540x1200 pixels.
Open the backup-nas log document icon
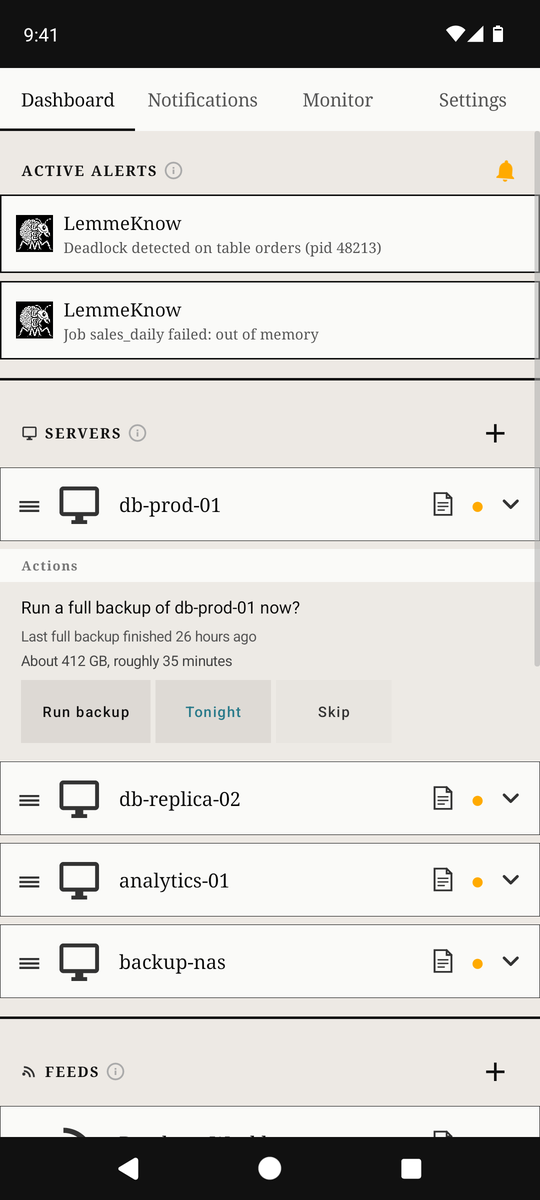[x=443, y=962]
